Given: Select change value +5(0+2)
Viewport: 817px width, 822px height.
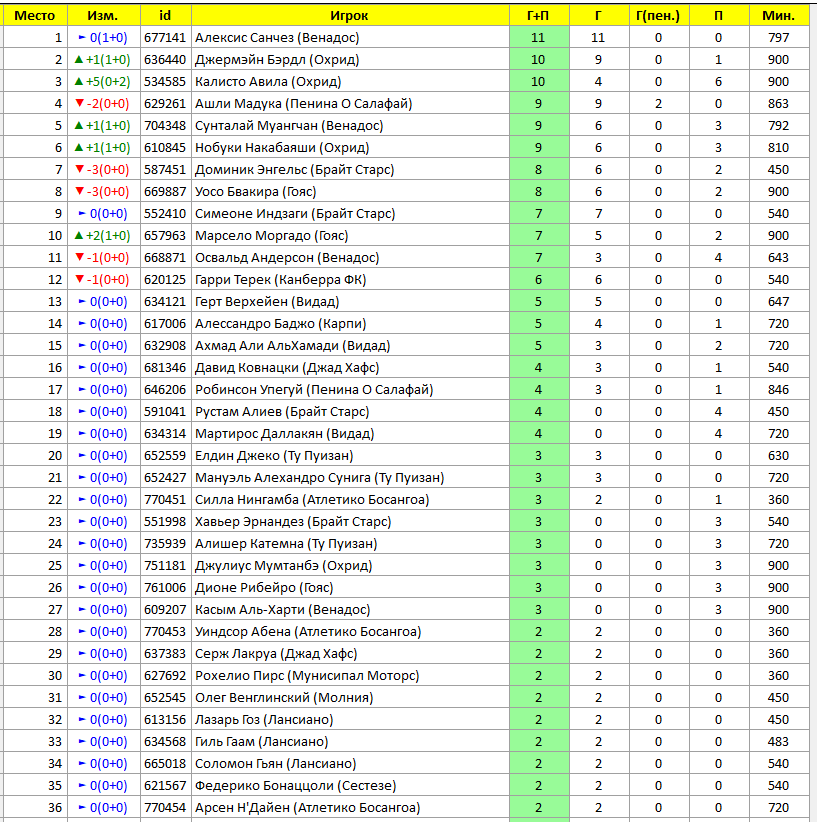Looking at the screenshot, I should [104, 82].
